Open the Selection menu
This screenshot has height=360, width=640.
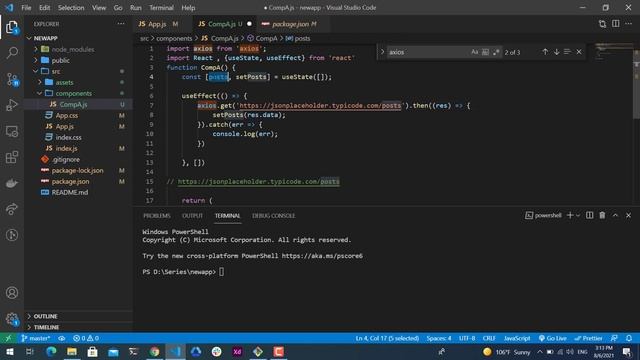click(x=71, y=7)
